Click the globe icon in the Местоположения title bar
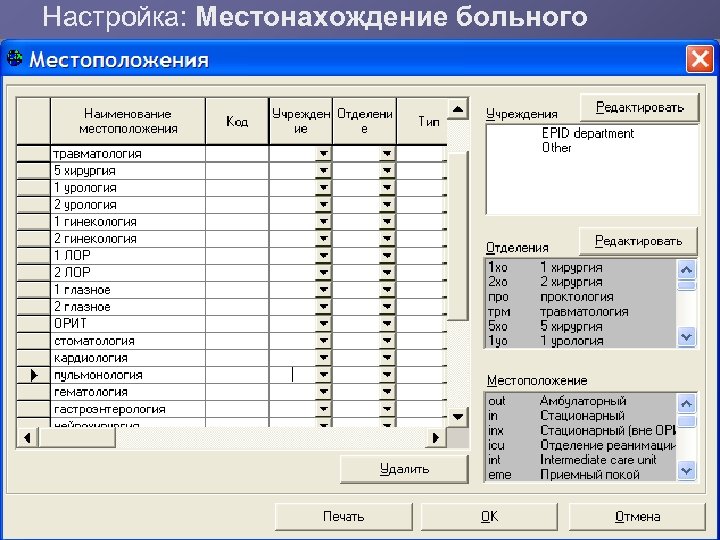 coord(14,58)
